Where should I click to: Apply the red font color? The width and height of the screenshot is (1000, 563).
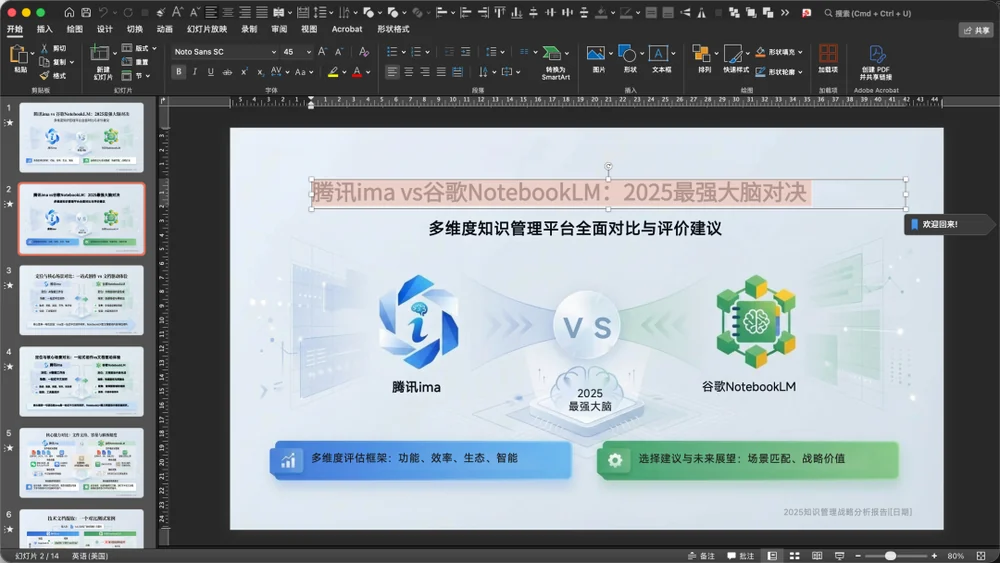tap(357, 72)
